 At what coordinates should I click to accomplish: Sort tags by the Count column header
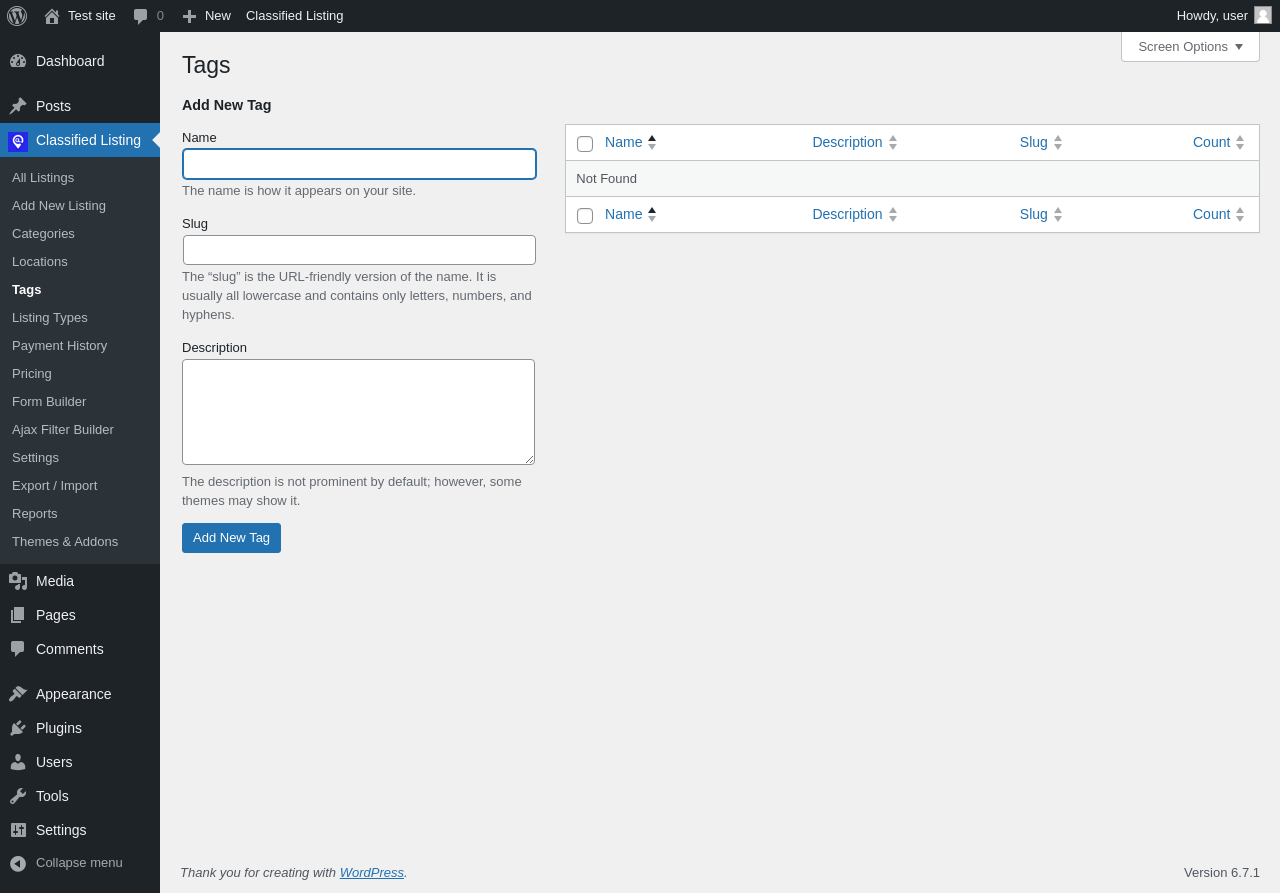click(1211, 142)
